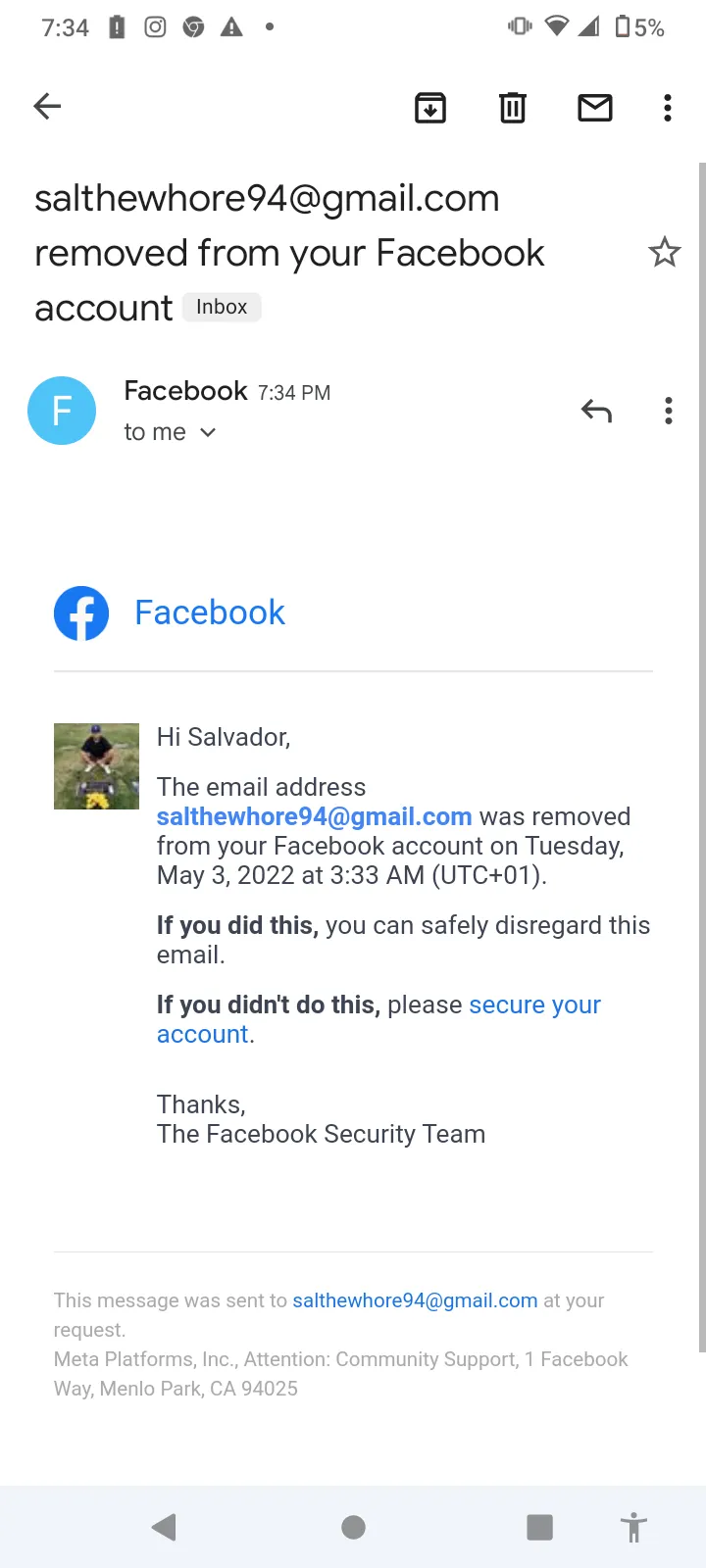Click the bold salthewhore94@gmail.com link in body
The height and width of the screenshot is (1568, 706).
point(315,816)
